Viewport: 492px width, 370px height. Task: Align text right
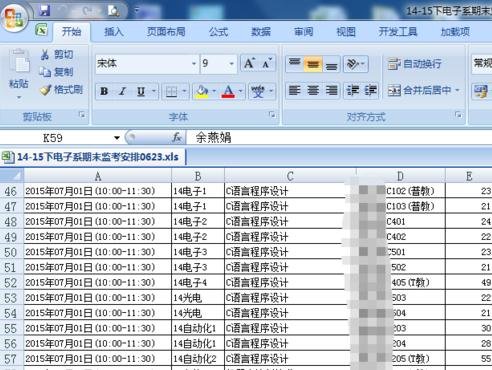pos(331,90)
